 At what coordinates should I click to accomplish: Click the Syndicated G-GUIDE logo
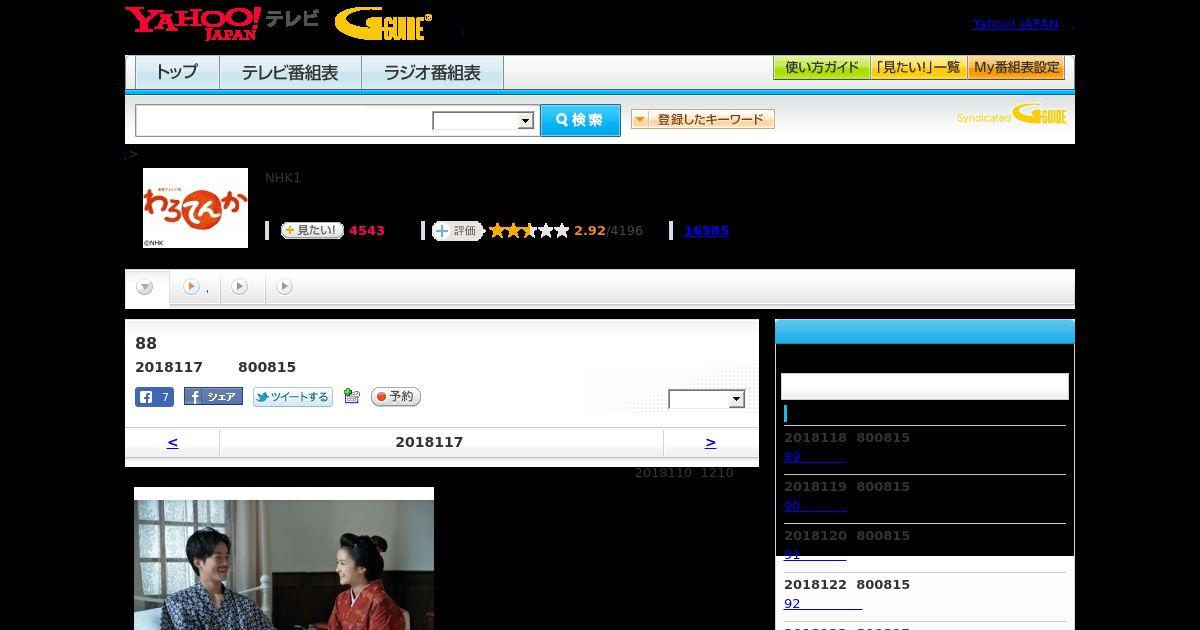pos(1011,114)
